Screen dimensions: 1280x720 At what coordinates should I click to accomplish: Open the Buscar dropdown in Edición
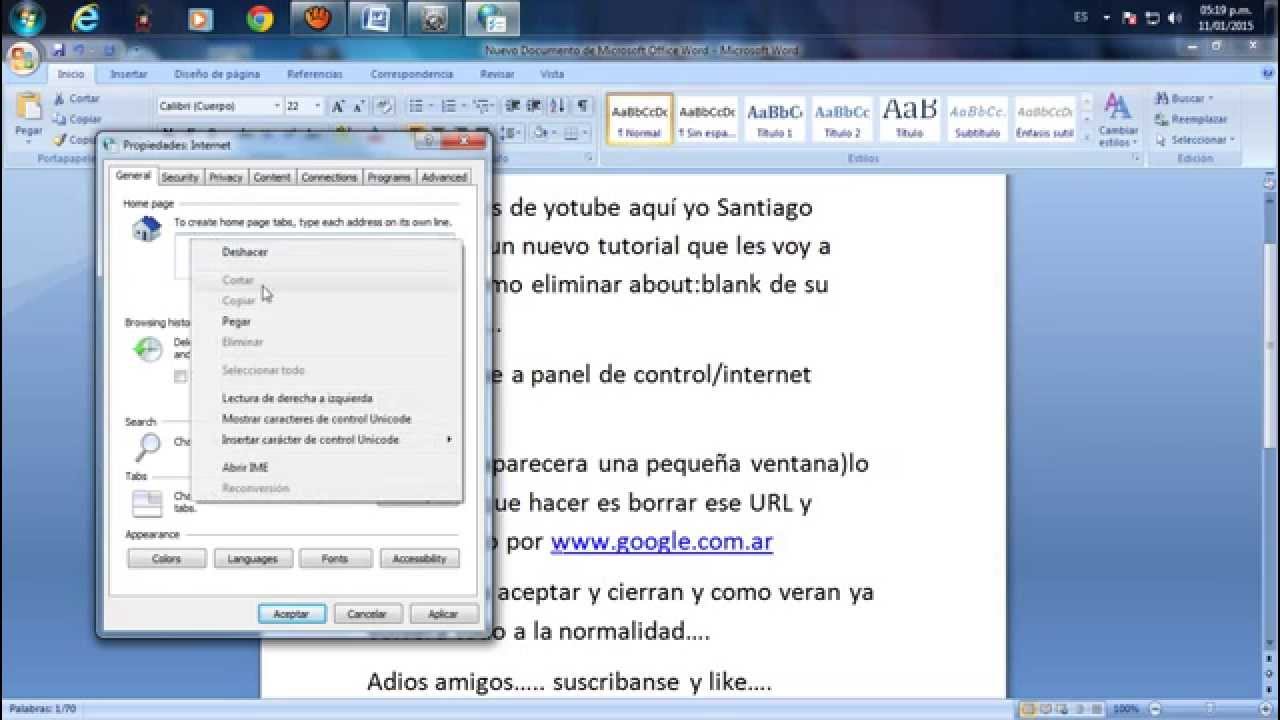pos(1210,99)
